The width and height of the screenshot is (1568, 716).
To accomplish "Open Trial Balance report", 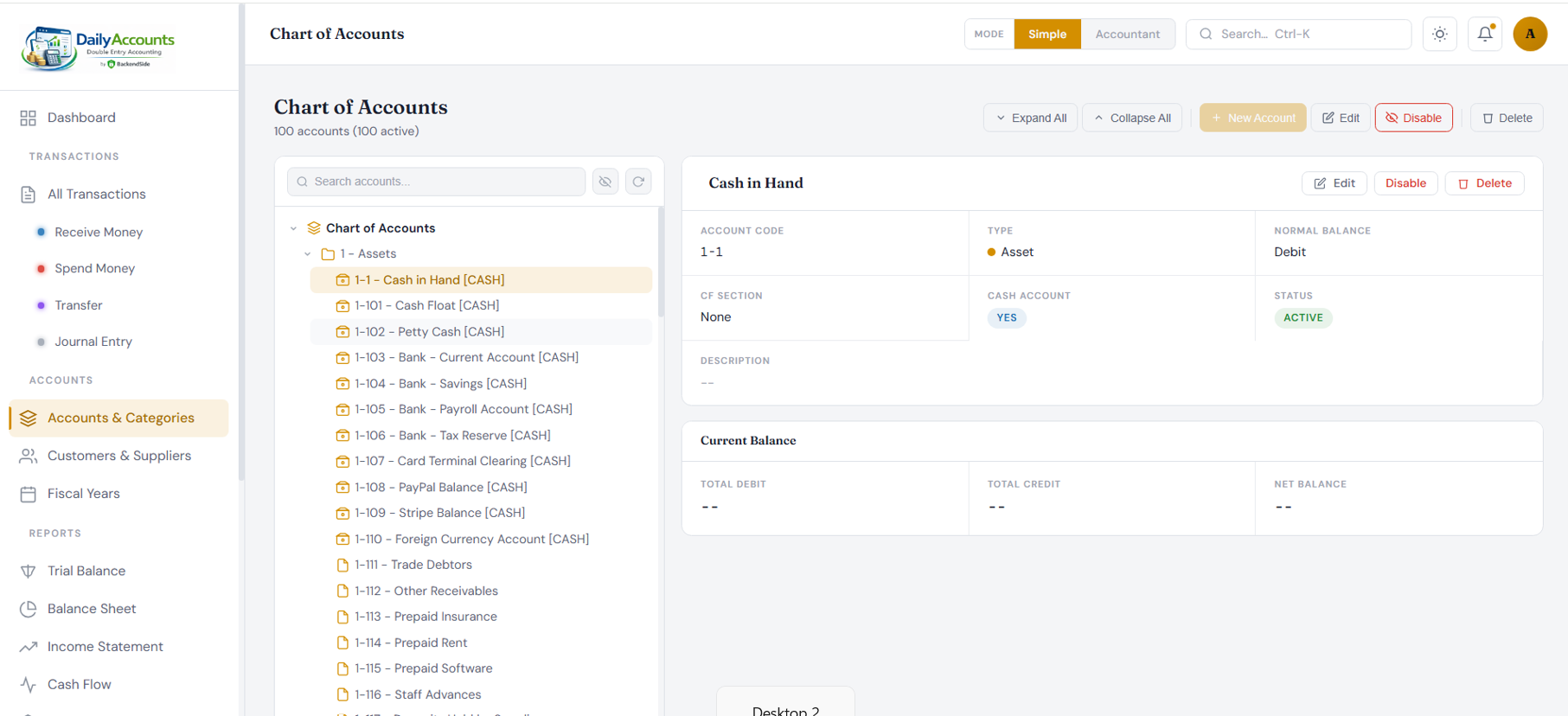I will coord(119,571).
